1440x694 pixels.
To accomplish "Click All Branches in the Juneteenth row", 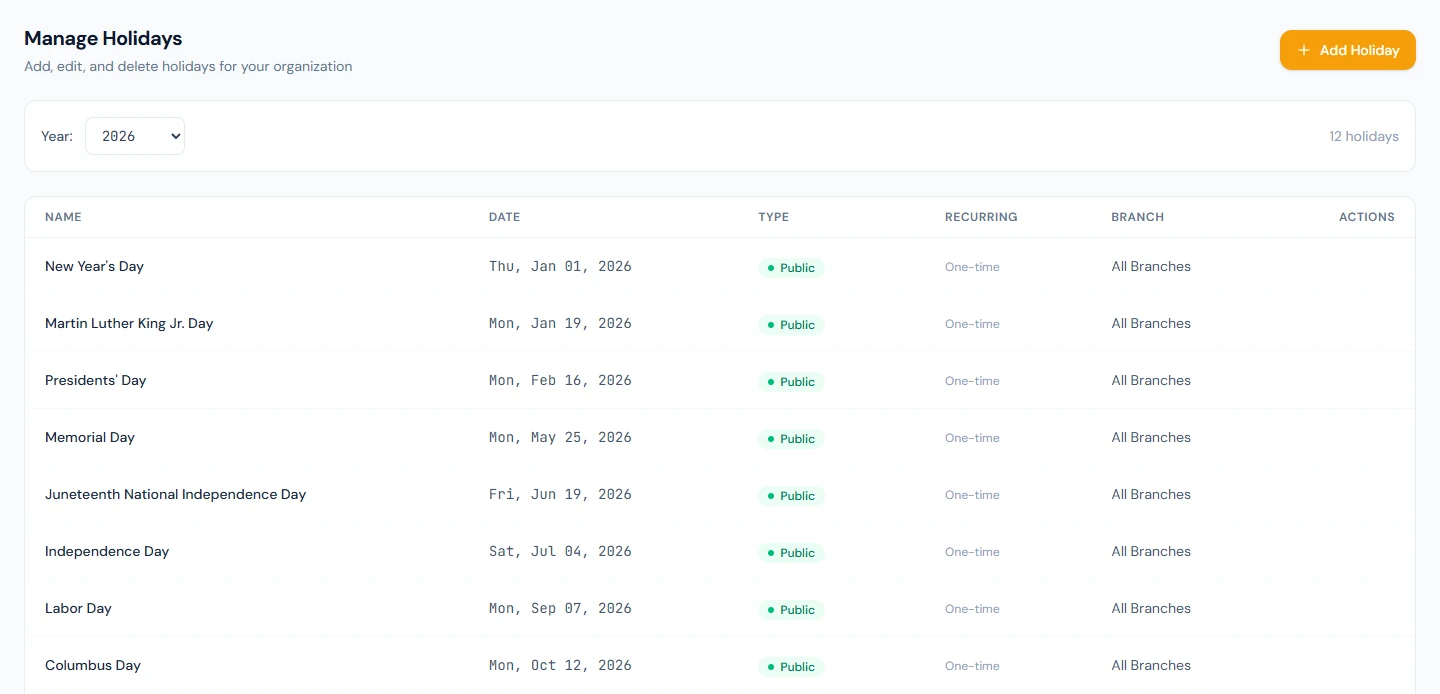I will (1151, 494).
